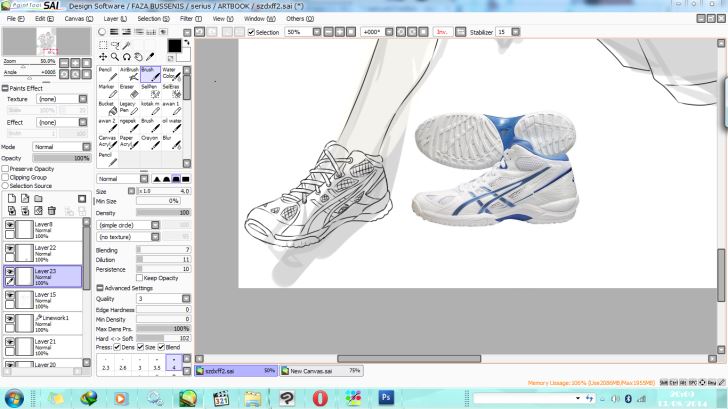
Task: Hide Layer22 using its eye icon
Action: tap(10, 248)
